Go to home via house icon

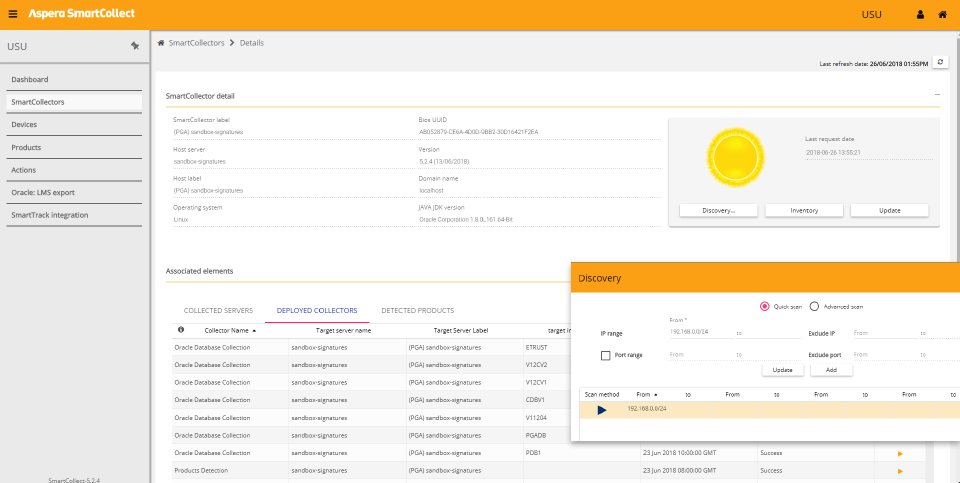pos(942,15)
